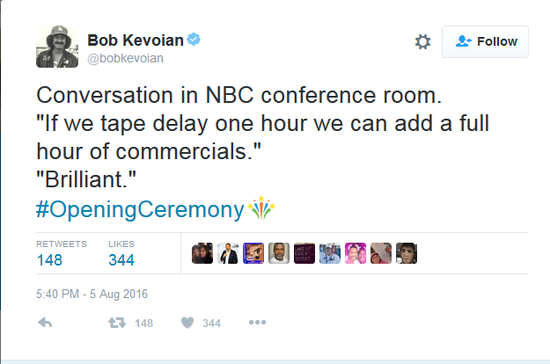Click the first liker avatar thumbnail
The image size is (550, 364).
pos(202,253)
